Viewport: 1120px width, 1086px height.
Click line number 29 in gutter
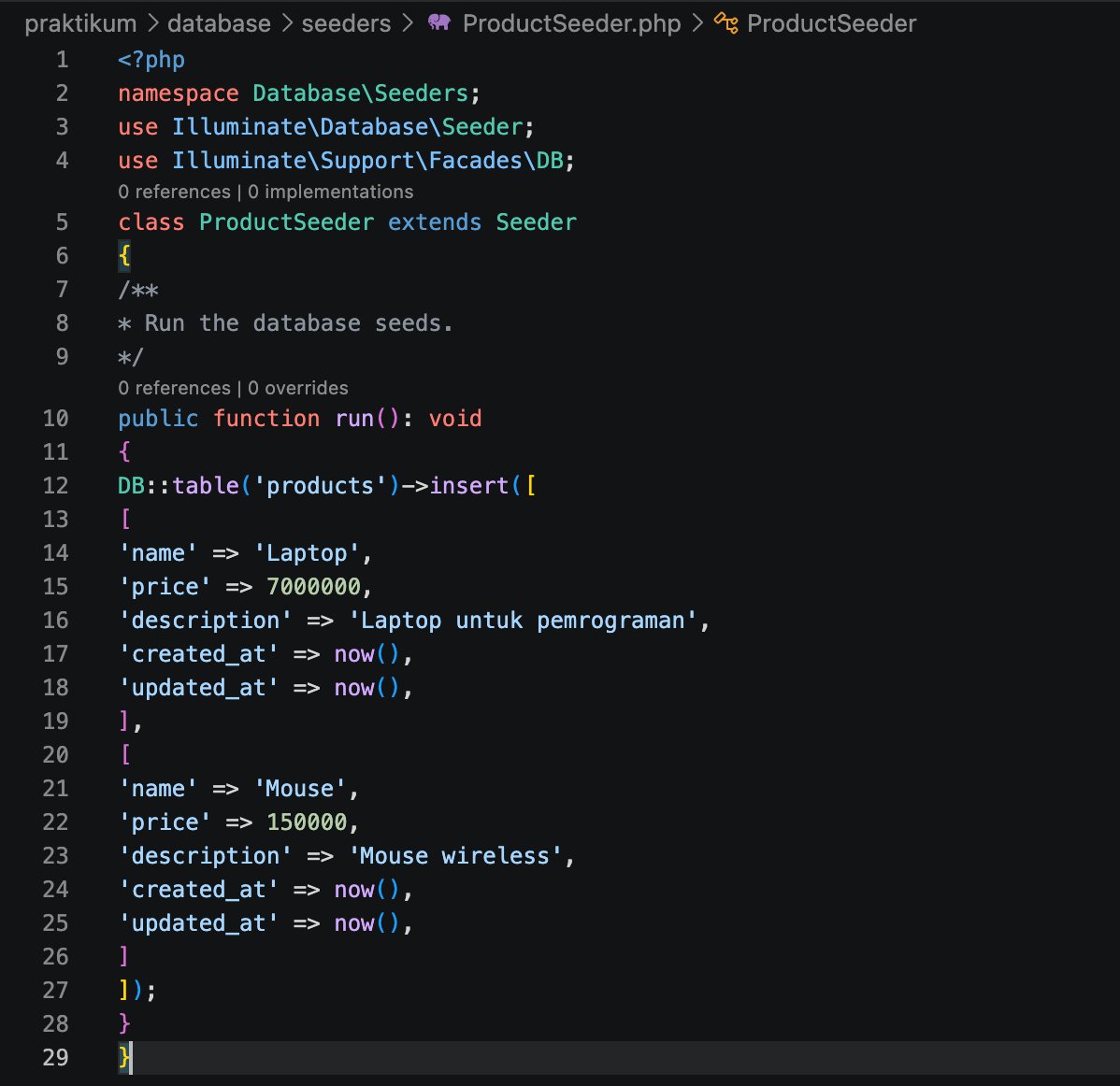coord(56,1057)
